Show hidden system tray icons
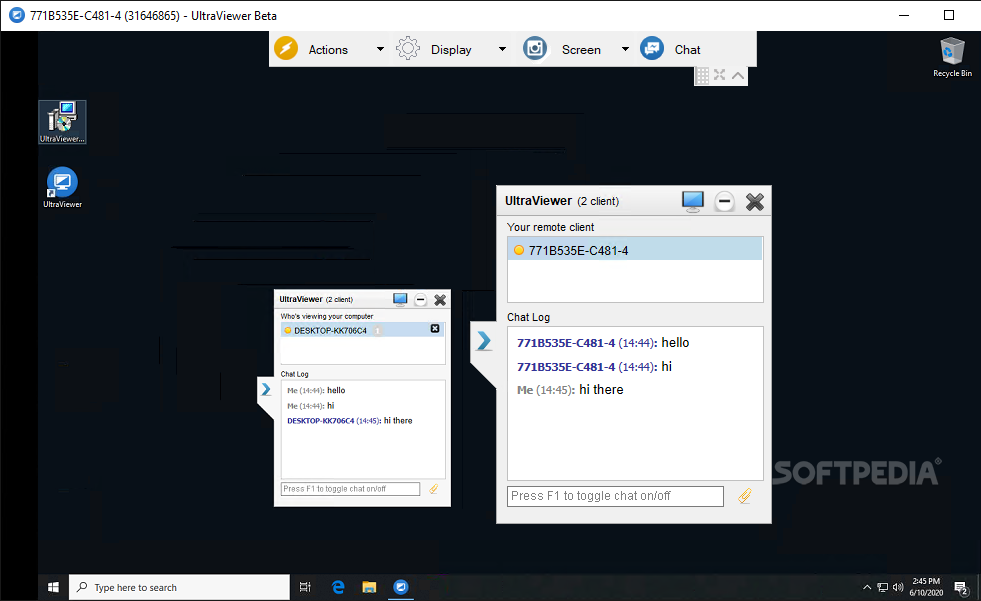This screenshot has width=981, height=601. pyautogui.click(x=867, y=587)
